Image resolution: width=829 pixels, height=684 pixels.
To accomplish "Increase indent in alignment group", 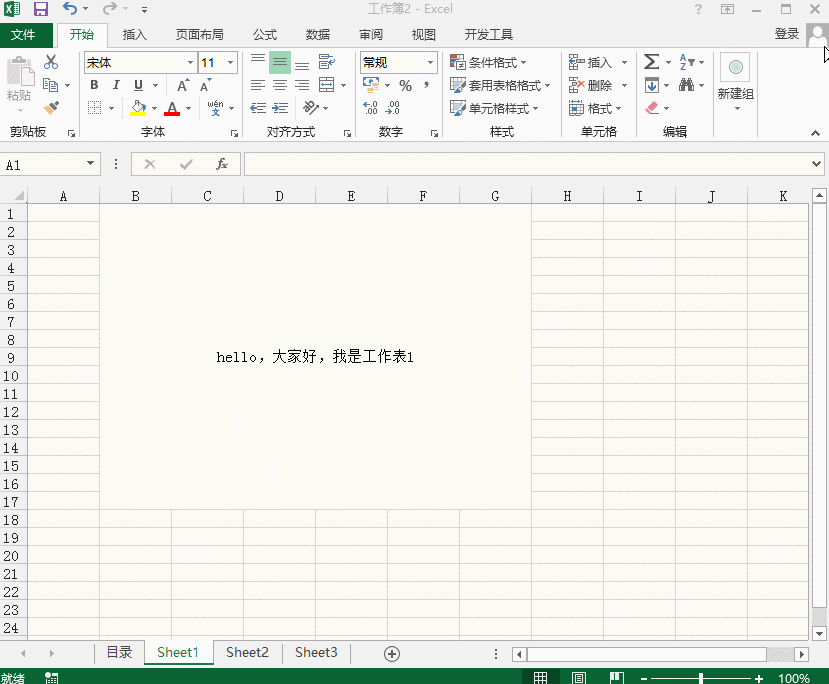I will [x=280, y=108].
